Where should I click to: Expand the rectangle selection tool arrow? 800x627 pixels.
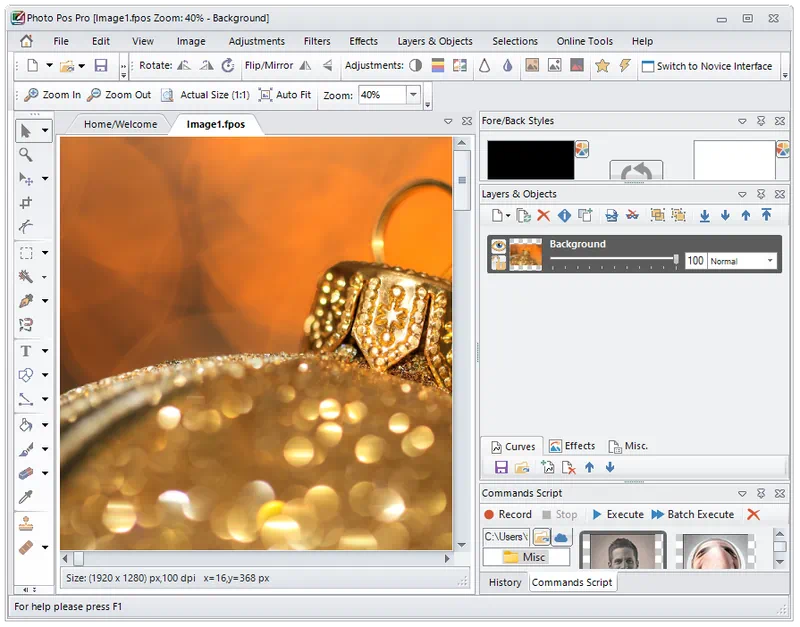[x=45, y=253]
